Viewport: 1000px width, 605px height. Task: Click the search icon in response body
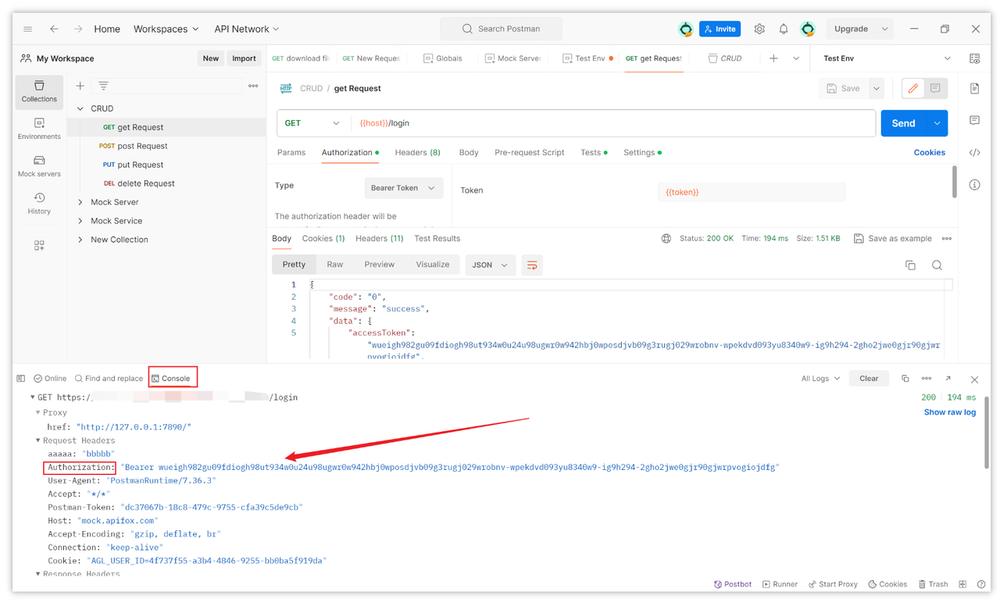937,265
